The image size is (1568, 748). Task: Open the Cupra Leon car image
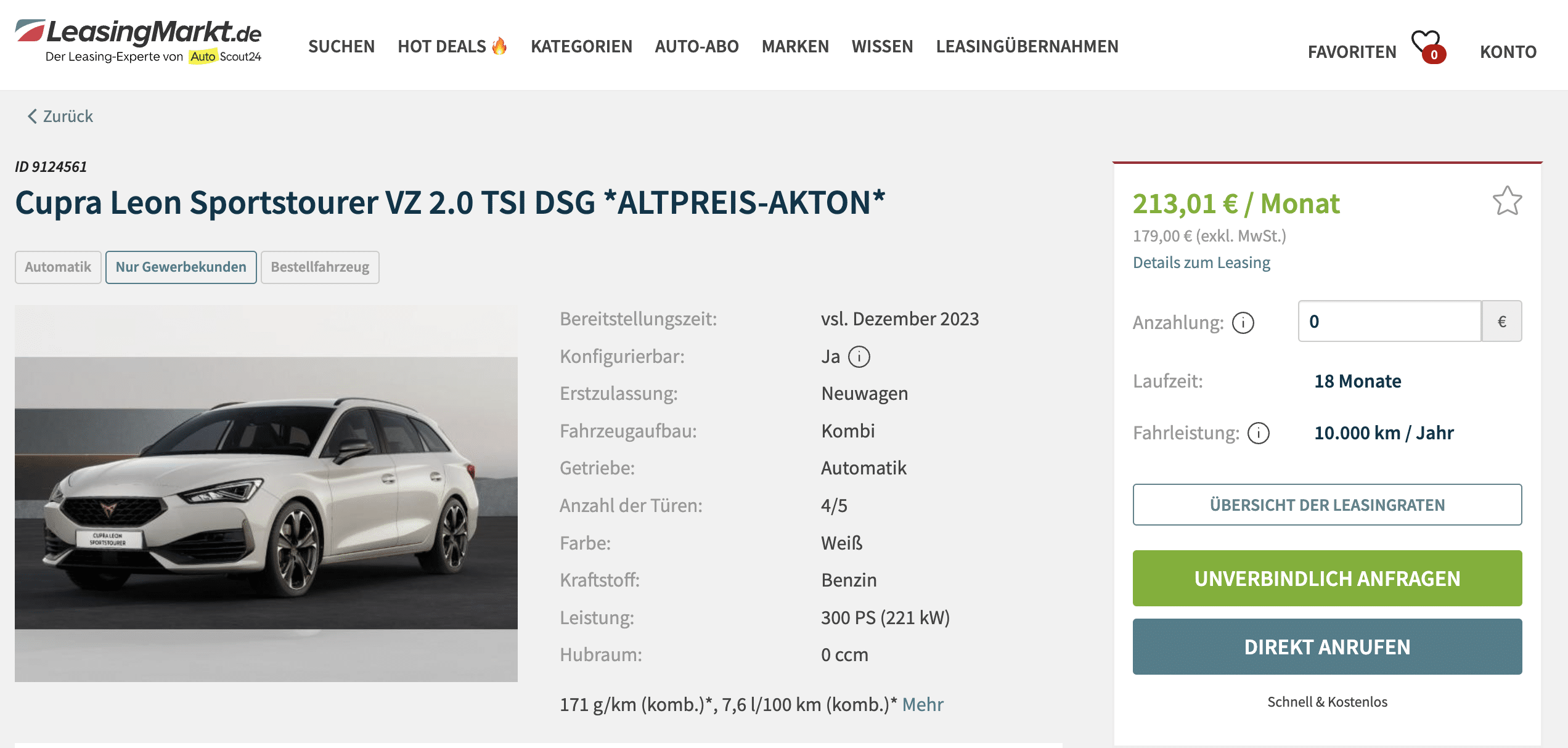click(266, 493)
